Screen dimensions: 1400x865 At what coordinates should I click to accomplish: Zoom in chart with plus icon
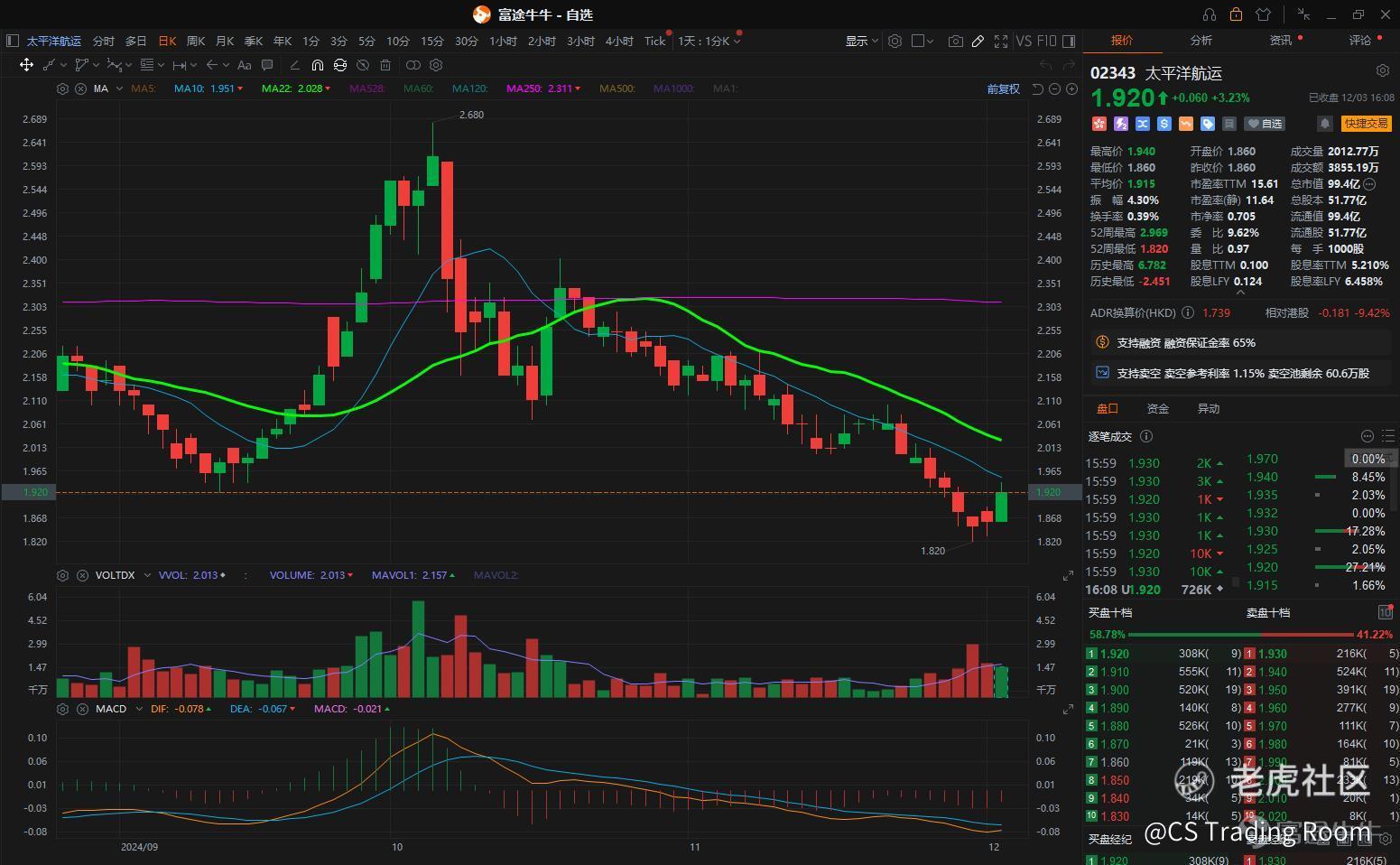(1071, 88)
